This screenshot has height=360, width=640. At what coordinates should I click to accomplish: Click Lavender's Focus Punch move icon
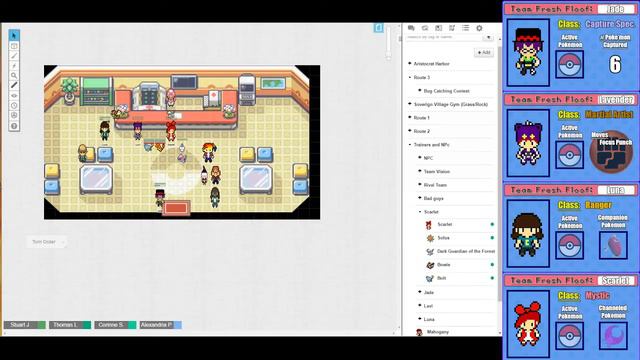point(611,151)
